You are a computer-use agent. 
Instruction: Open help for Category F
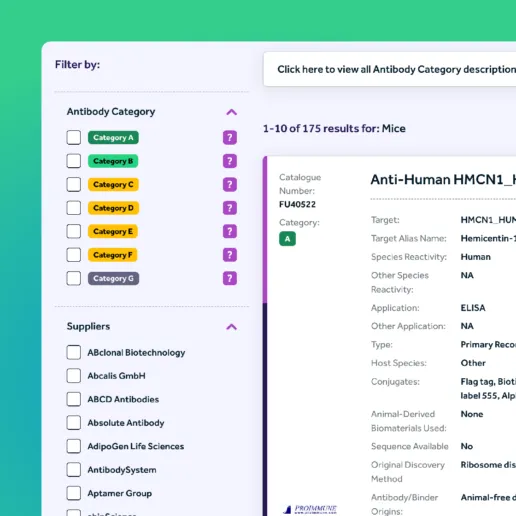(x=230, y=255)
